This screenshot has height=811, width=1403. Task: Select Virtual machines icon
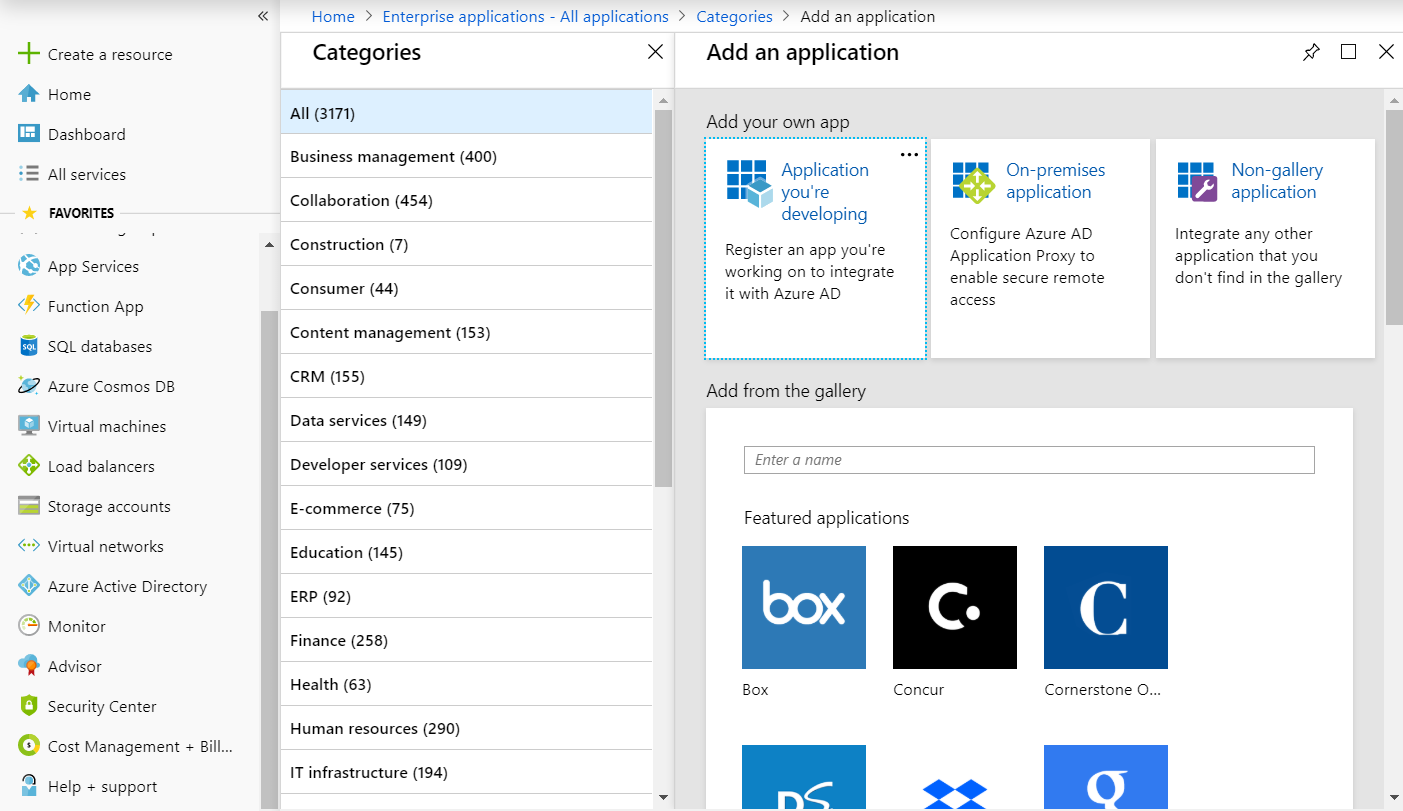[x=29, y=426]
